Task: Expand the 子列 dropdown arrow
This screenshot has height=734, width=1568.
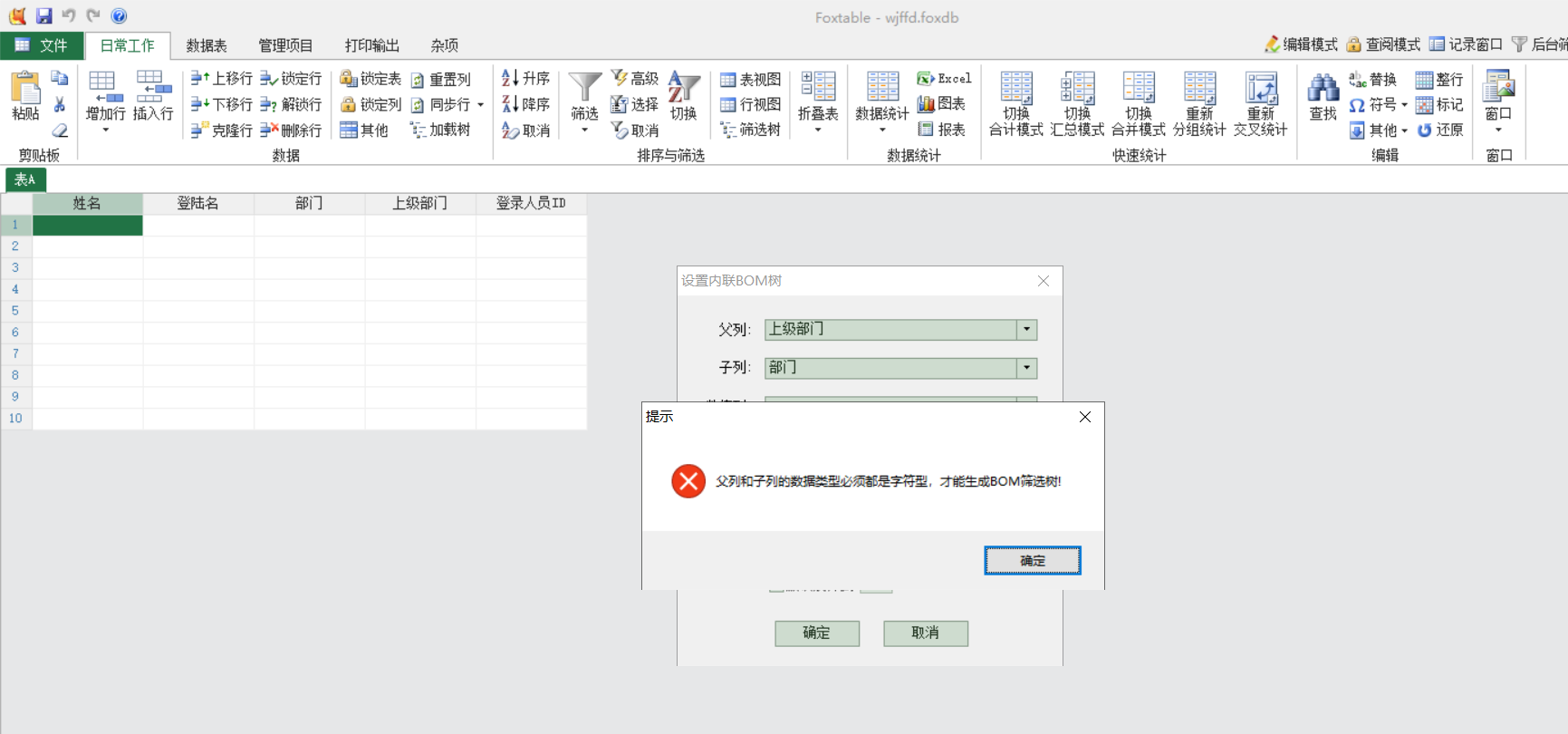Action: [x=1026, y=368]
